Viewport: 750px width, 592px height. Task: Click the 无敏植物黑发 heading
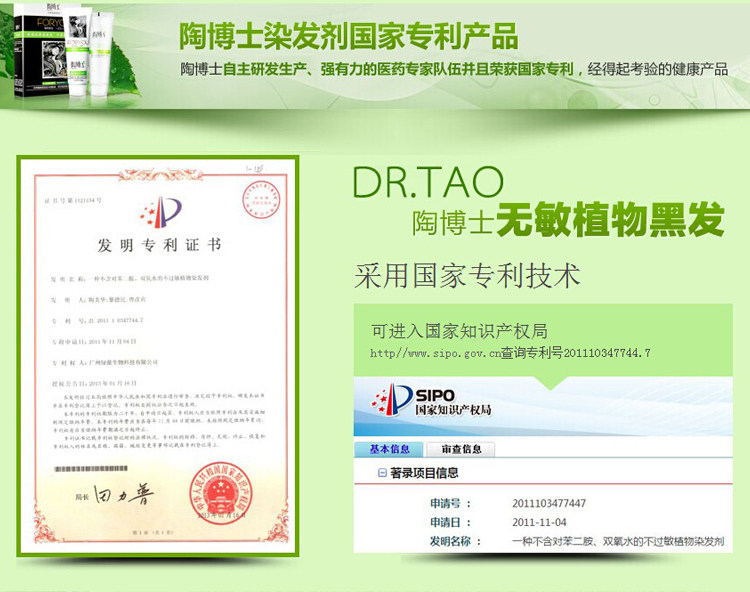610,220
